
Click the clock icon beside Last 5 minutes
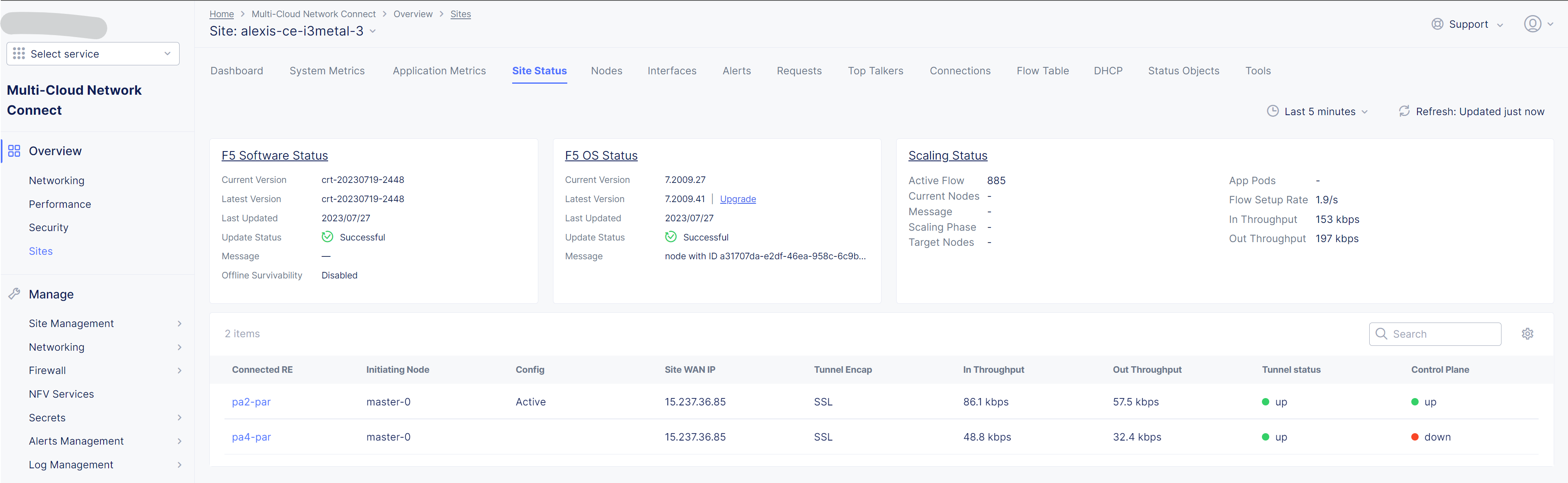pos(1272,111)
